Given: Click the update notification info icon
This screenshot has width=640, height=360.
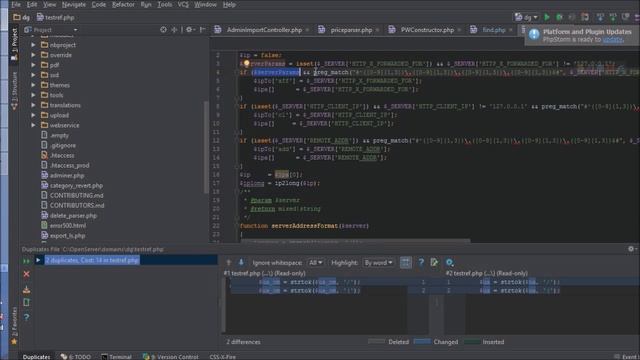Looking at the screenshot, I should [x=534, y=35].
